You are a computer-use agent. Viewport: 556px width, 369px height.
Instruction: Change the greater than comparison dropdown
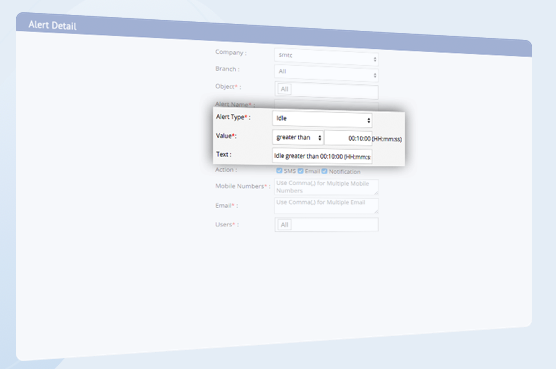(298, 138)
